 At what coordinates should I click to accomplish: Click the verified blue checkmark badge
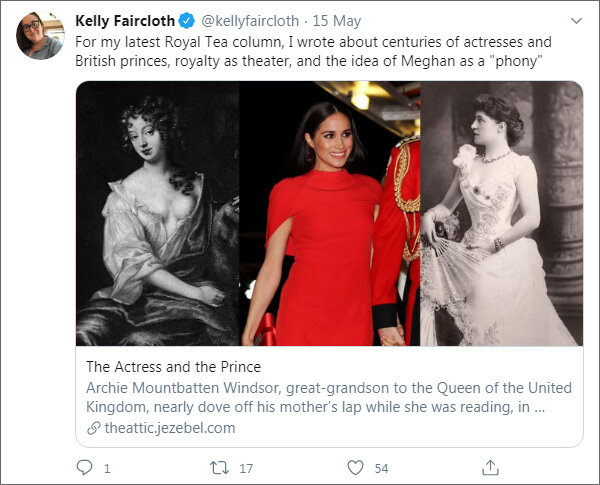(186, 21)
